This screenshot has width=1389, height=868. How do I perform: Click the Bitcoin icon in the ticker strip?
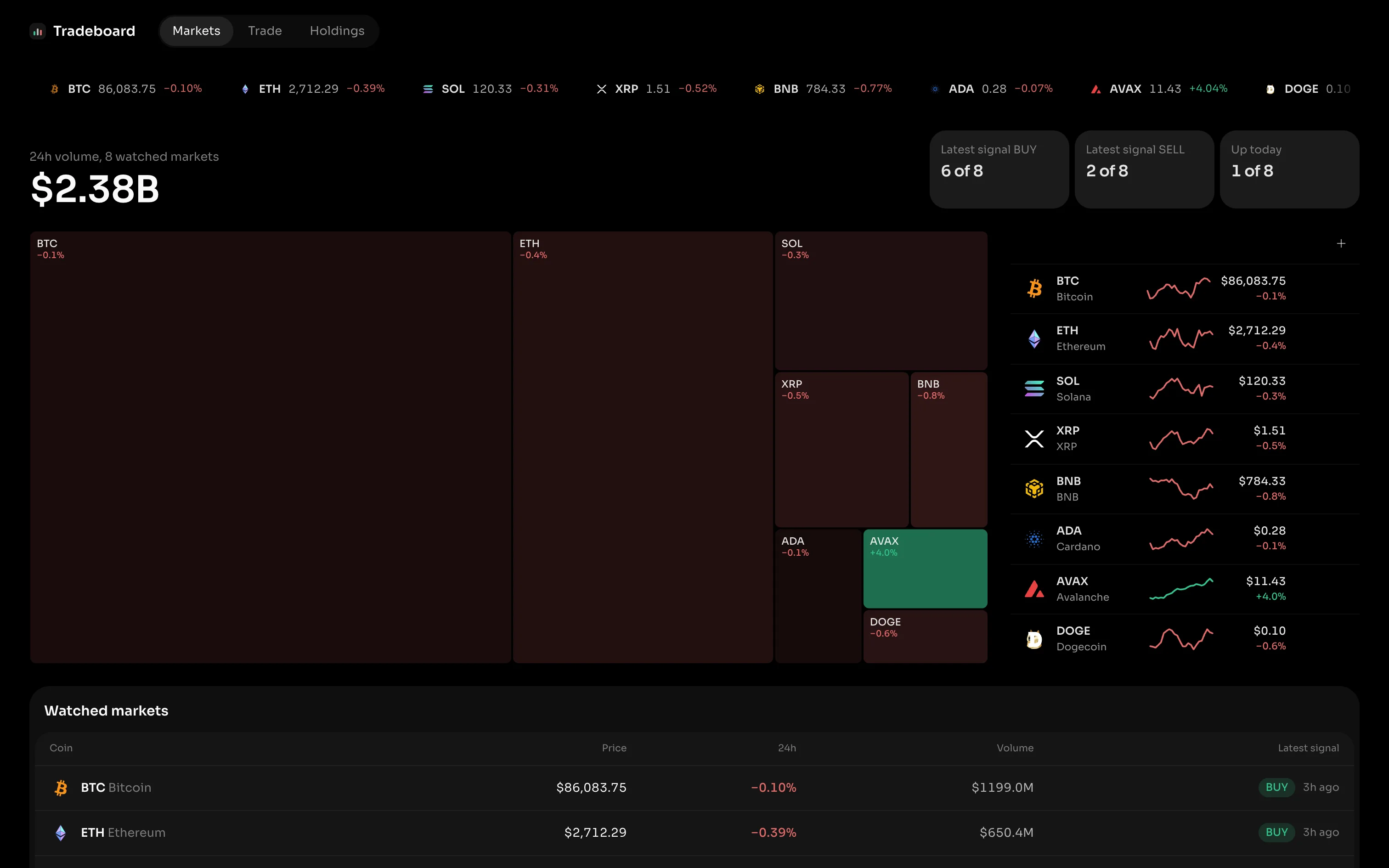55,89
